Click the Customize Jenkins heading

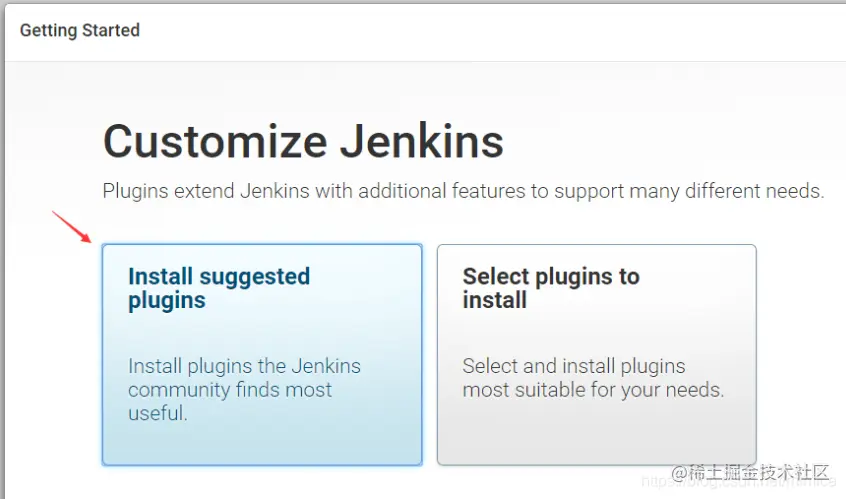point(303,141)
